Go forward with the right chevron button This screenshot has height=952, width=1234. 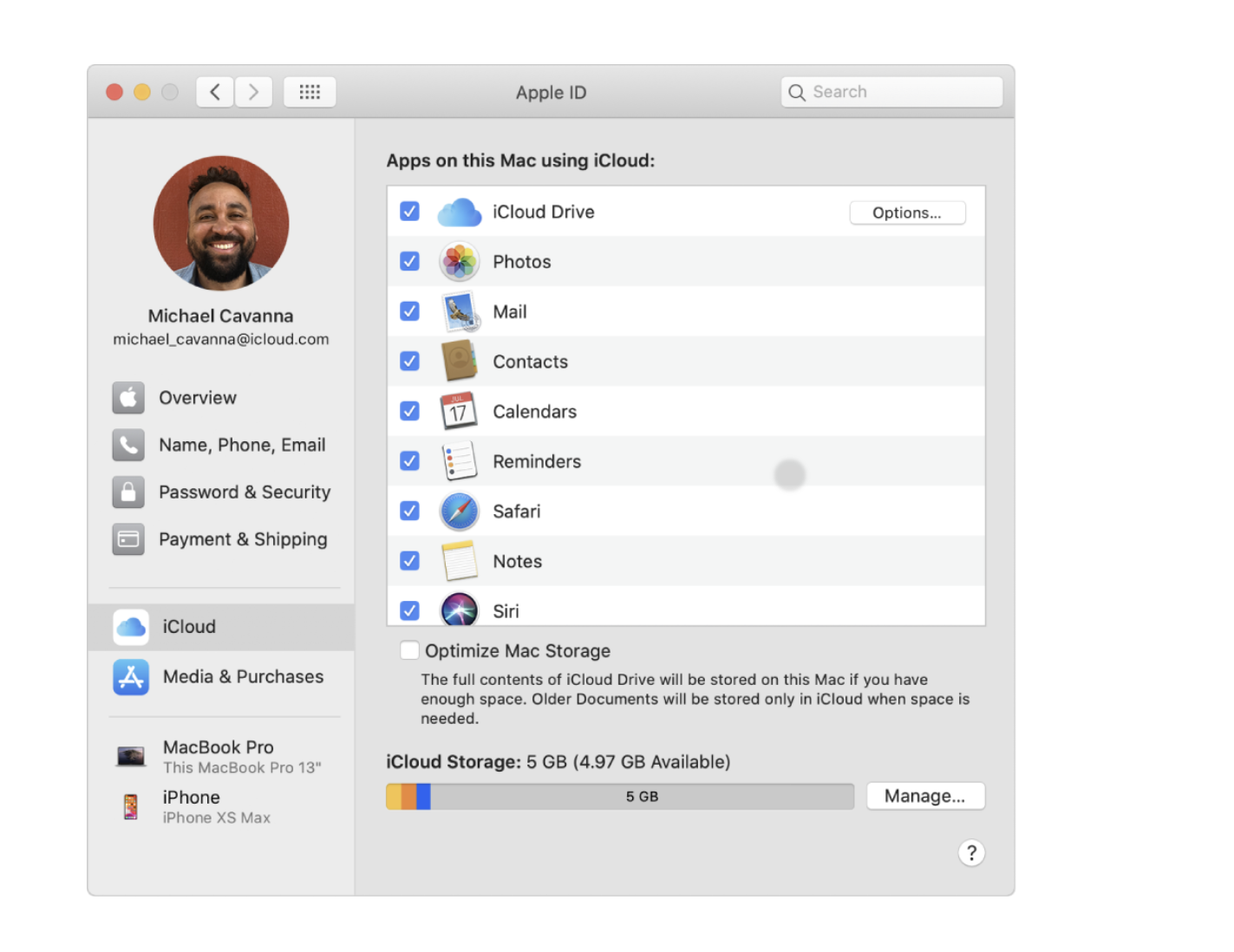pyautogui.click(x=253, y=92)
